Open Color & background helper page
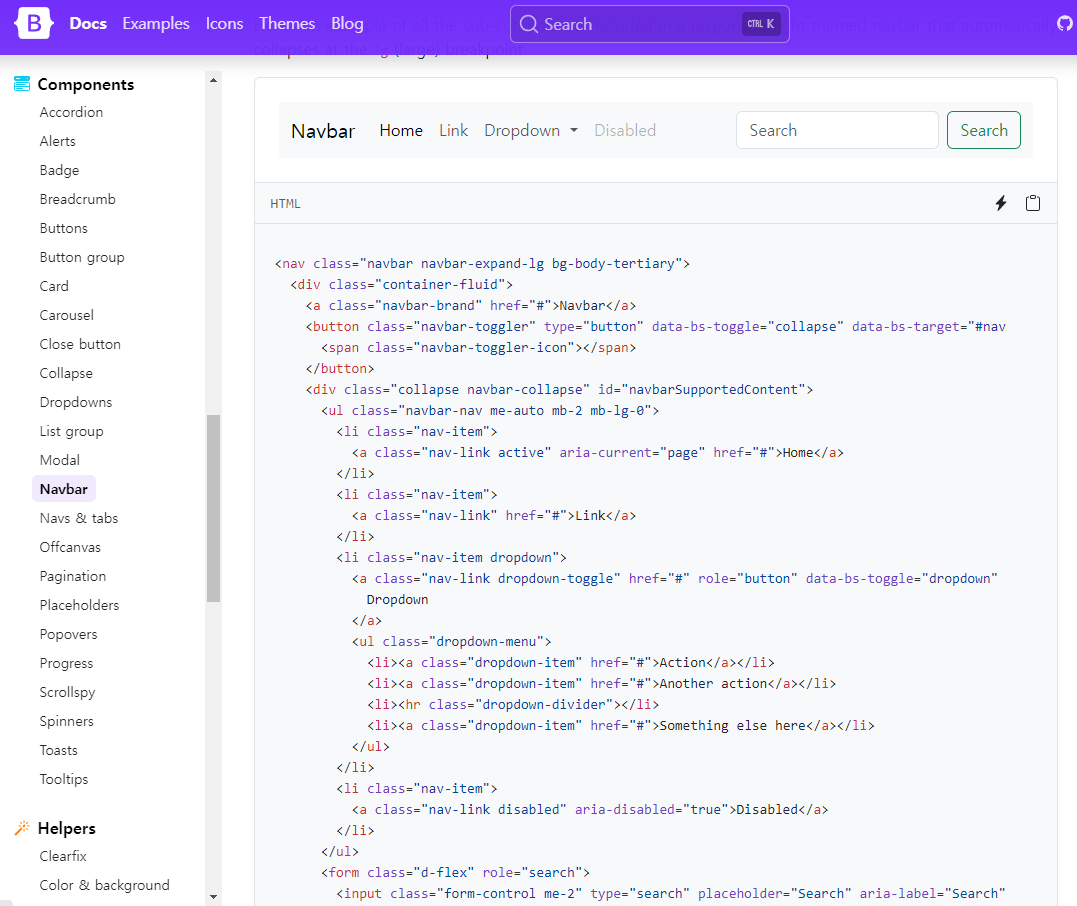 click(104, 885)
